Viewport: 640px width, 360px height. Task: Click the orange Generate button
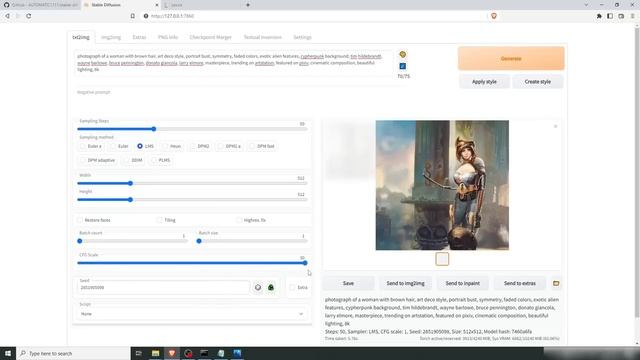pyautogui.click(x=511, y=58)
